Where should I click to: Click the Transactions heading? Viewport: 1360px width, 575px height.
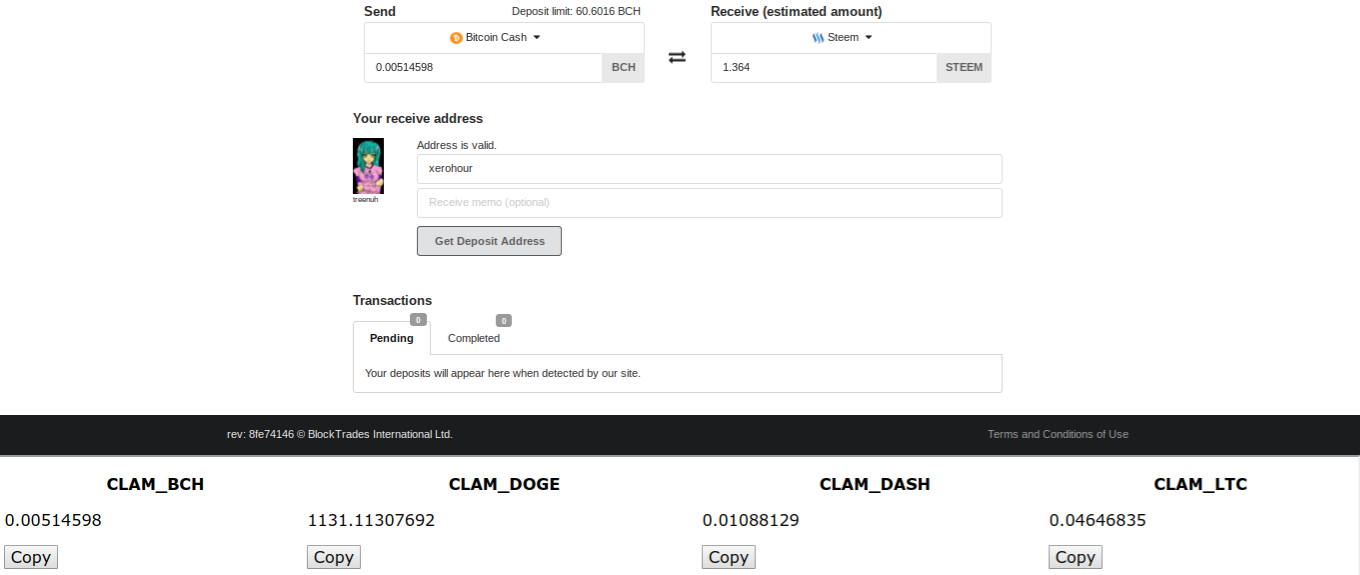392,300
